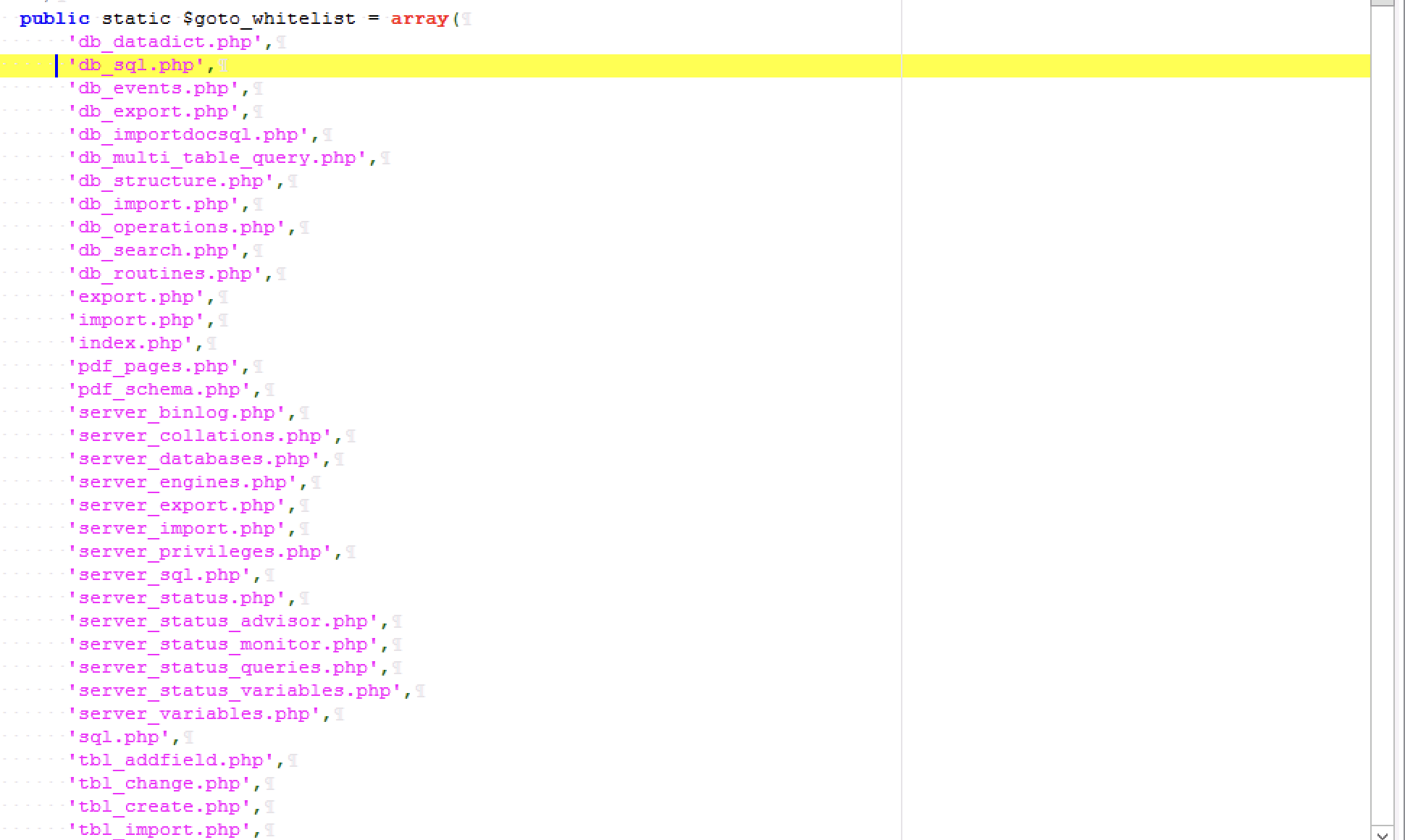
Task: Click 'server_privileges.php' entry
Action: 200,552
